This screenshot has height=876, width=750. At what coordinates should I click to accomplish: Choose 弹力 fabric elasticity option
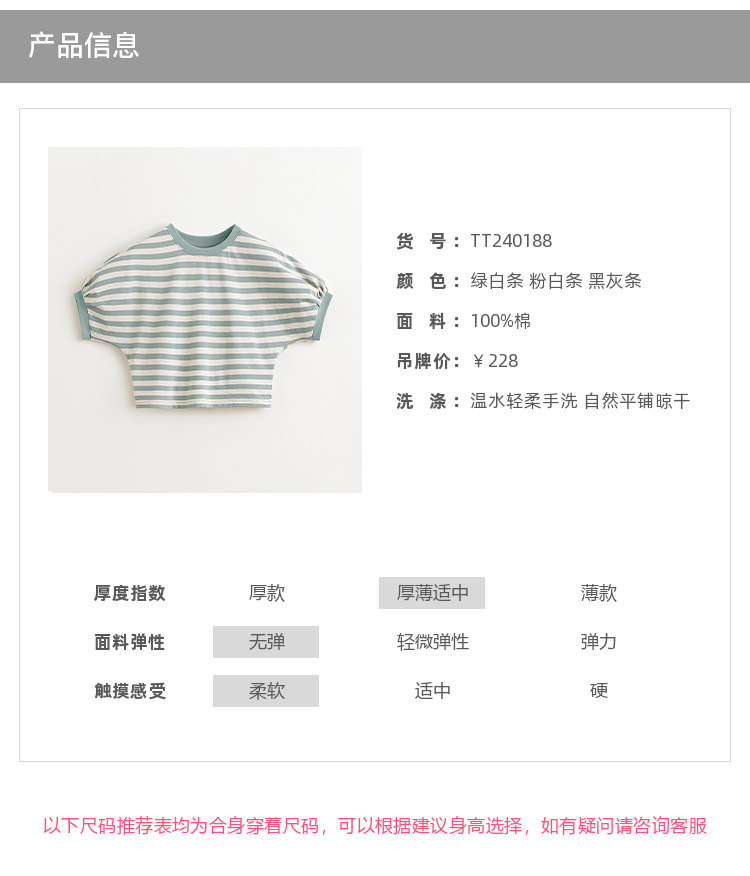coord(599,642)
